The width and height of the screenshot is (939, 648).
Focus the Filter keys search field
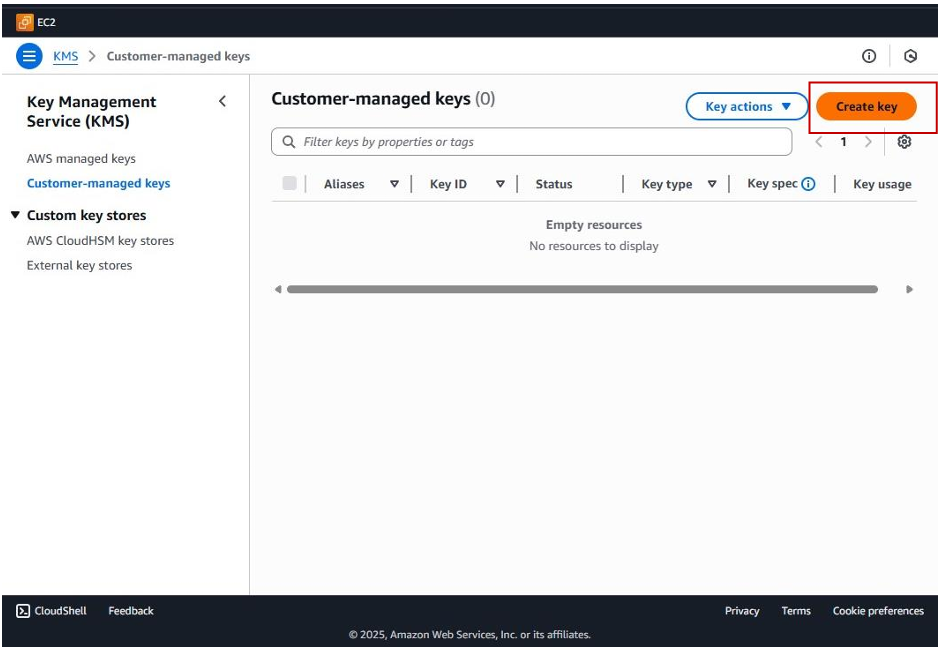(532, 142)
